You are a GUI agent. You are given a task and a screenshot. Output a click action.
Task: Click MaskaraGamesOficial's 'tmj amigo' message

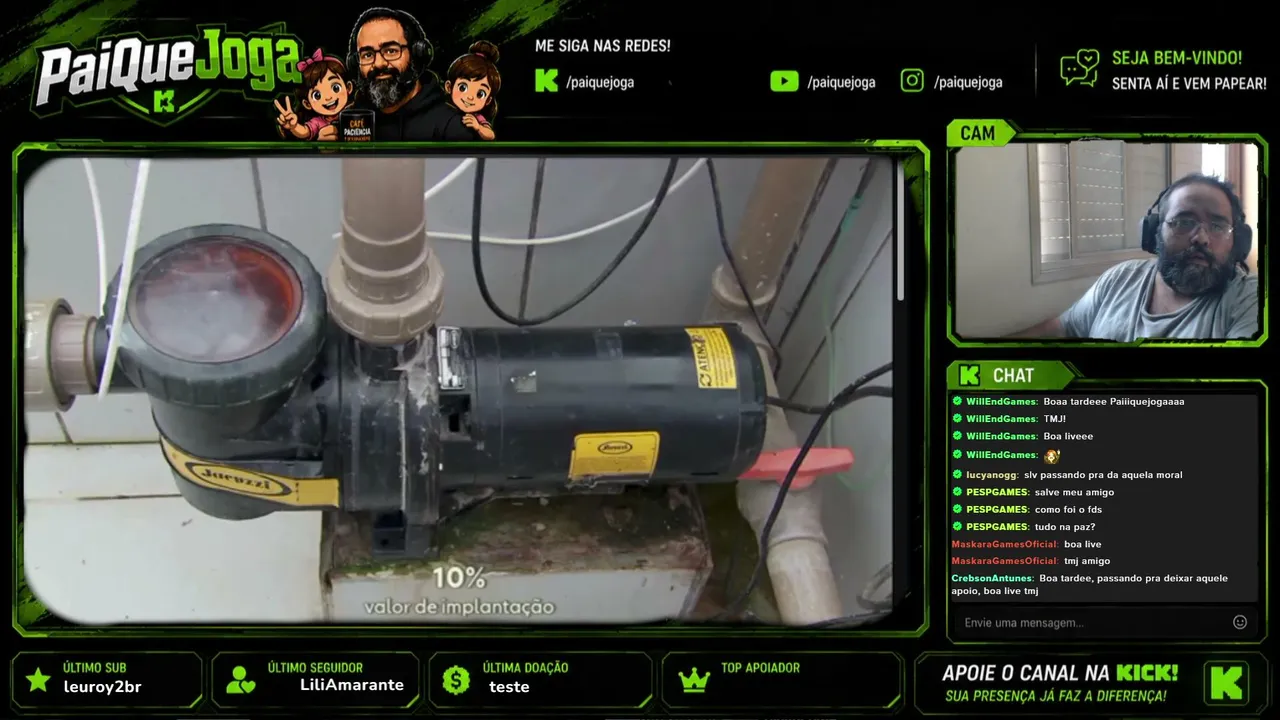[x=1087, y=561]
